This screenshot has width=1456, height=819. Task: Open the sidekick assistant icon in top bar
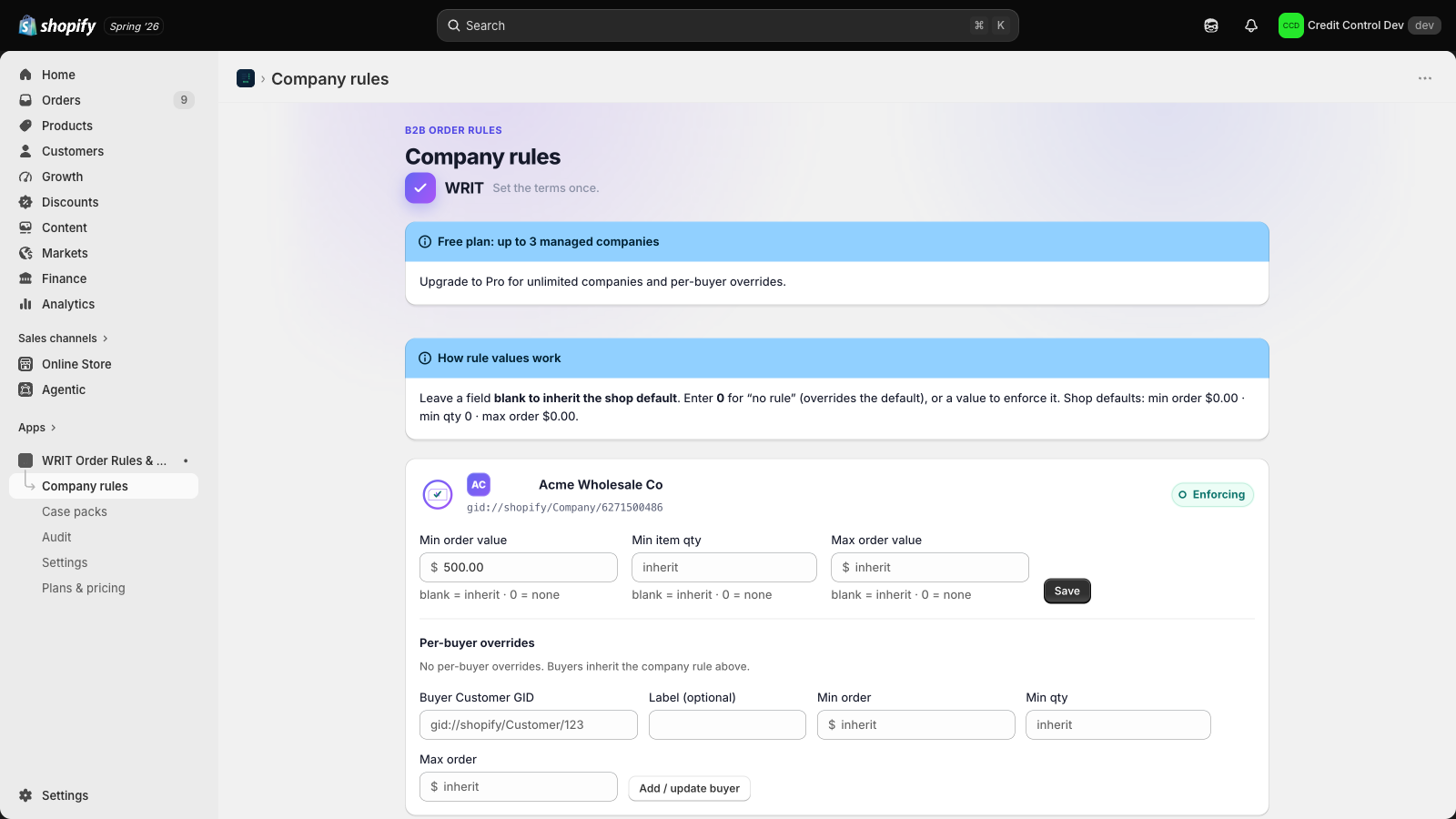point(1211,25)
